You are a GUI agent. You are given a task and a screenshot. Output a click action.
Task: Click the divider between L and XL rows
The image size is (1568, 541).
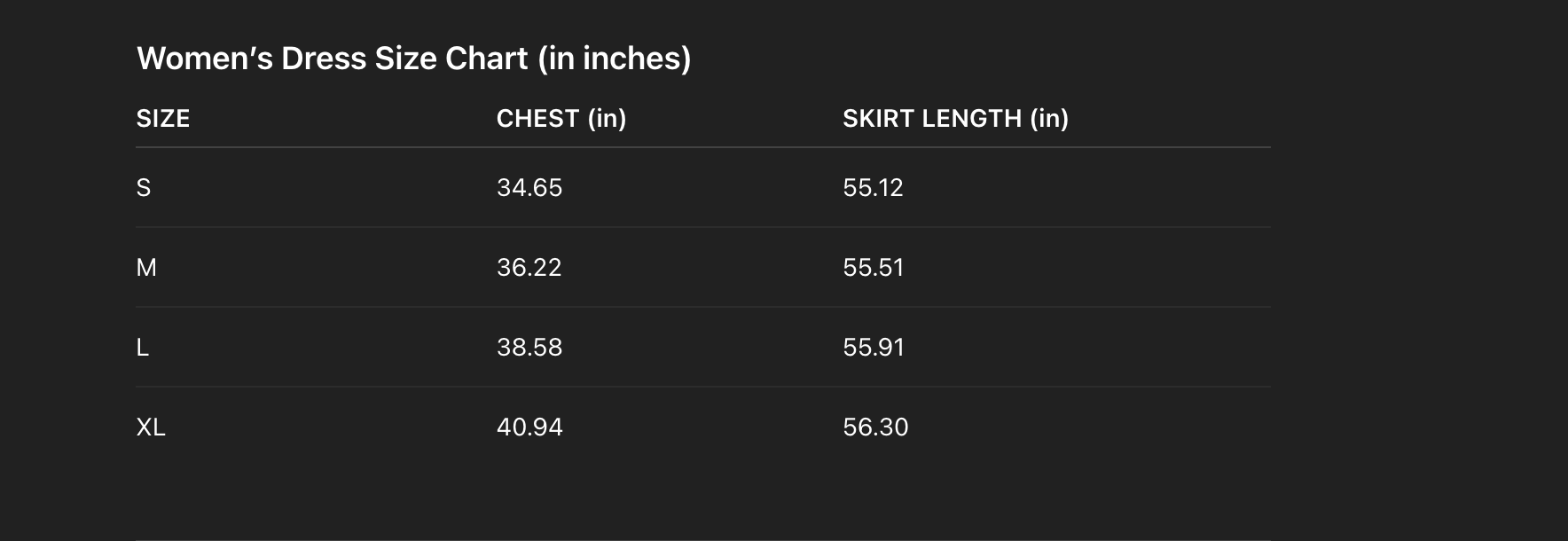(702, 387)
